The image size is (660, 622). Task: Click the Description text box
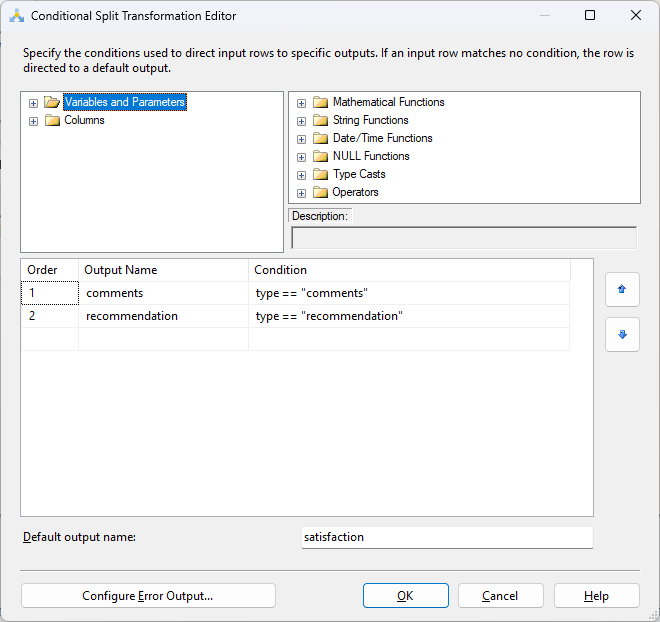(464, 238)
